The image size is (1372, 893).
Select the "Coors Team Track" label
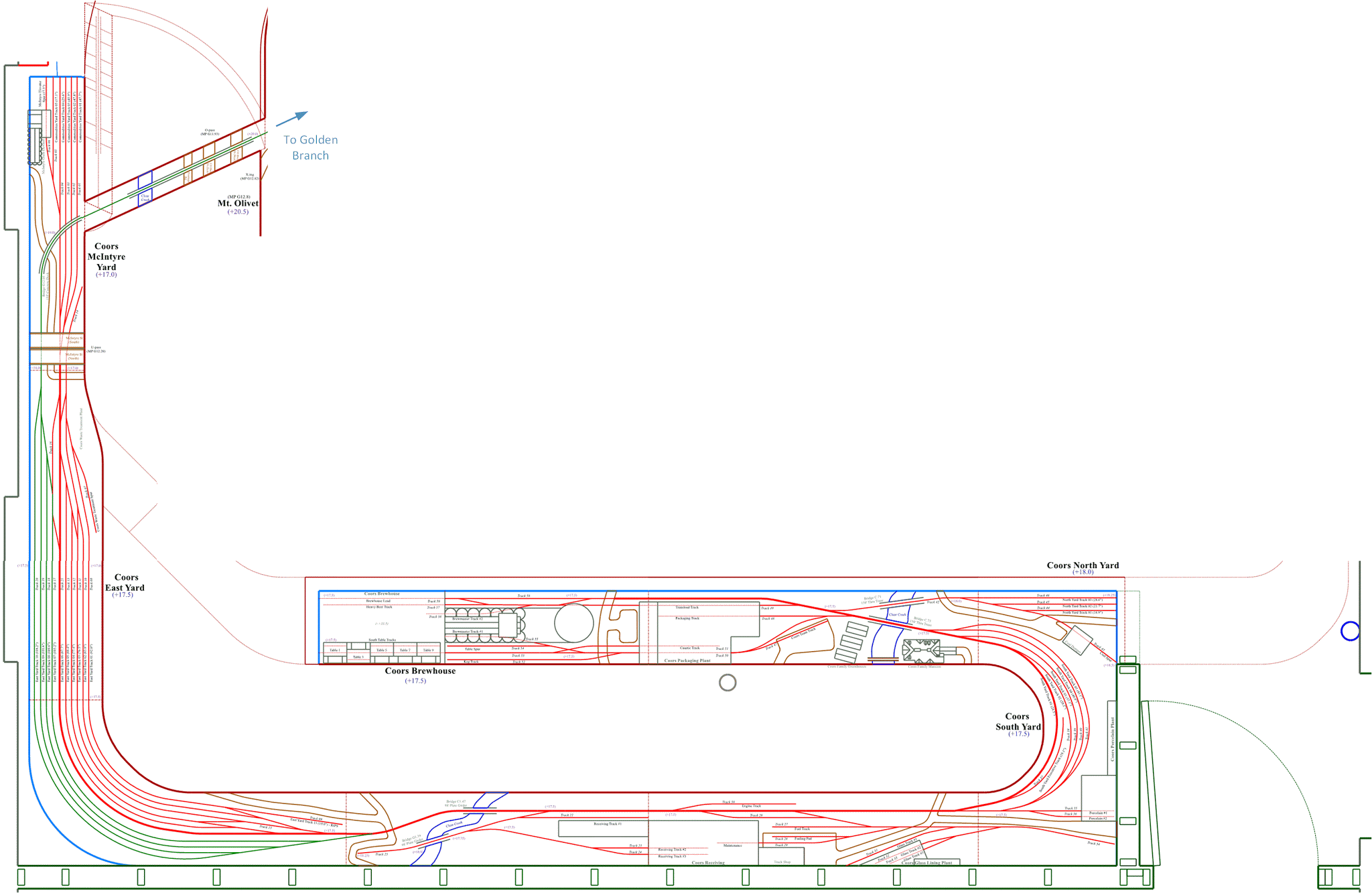[x=803, y=633]
